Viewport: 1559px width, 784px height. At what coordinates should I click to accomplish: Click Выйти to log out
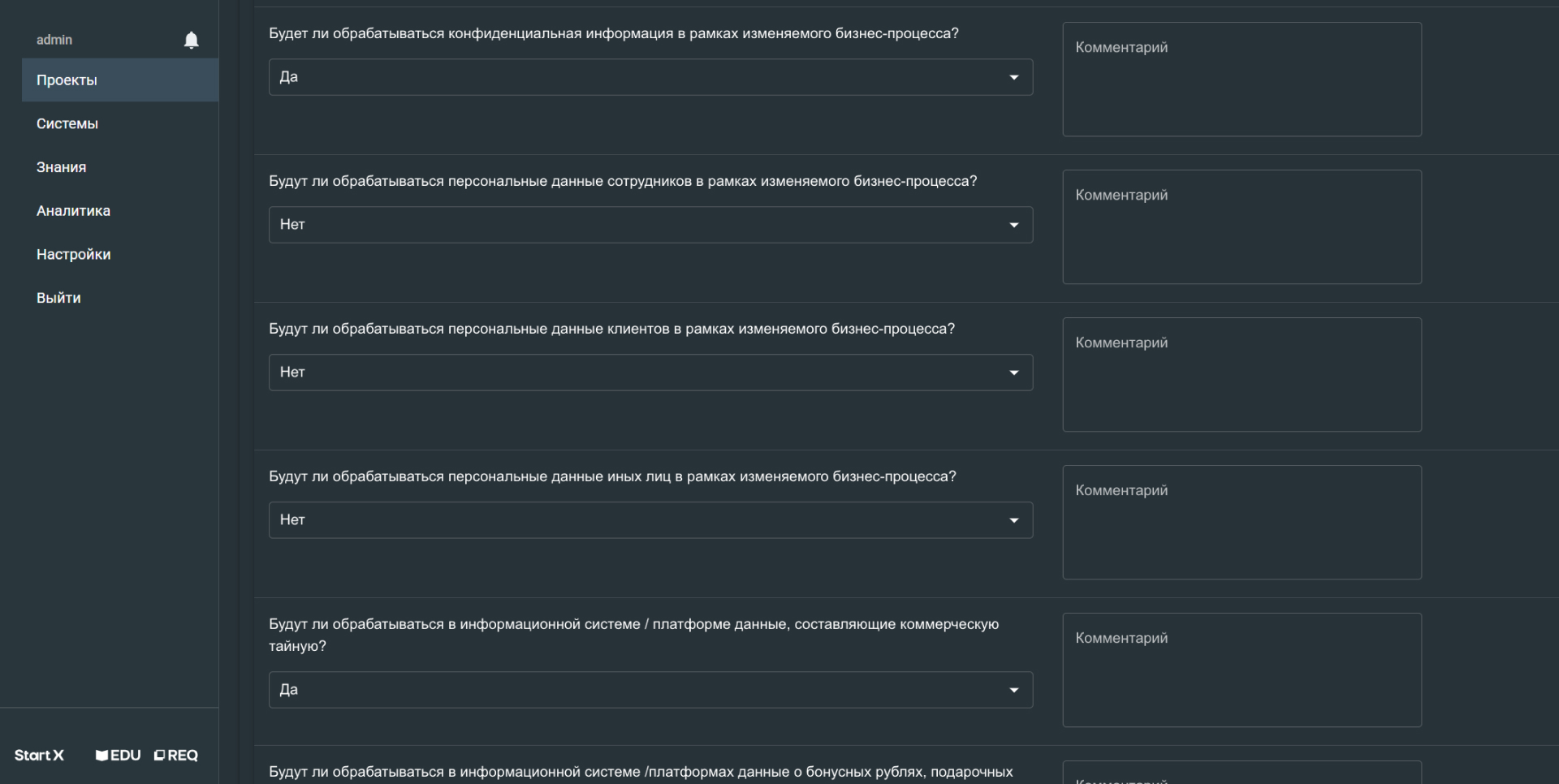point(58,298)
